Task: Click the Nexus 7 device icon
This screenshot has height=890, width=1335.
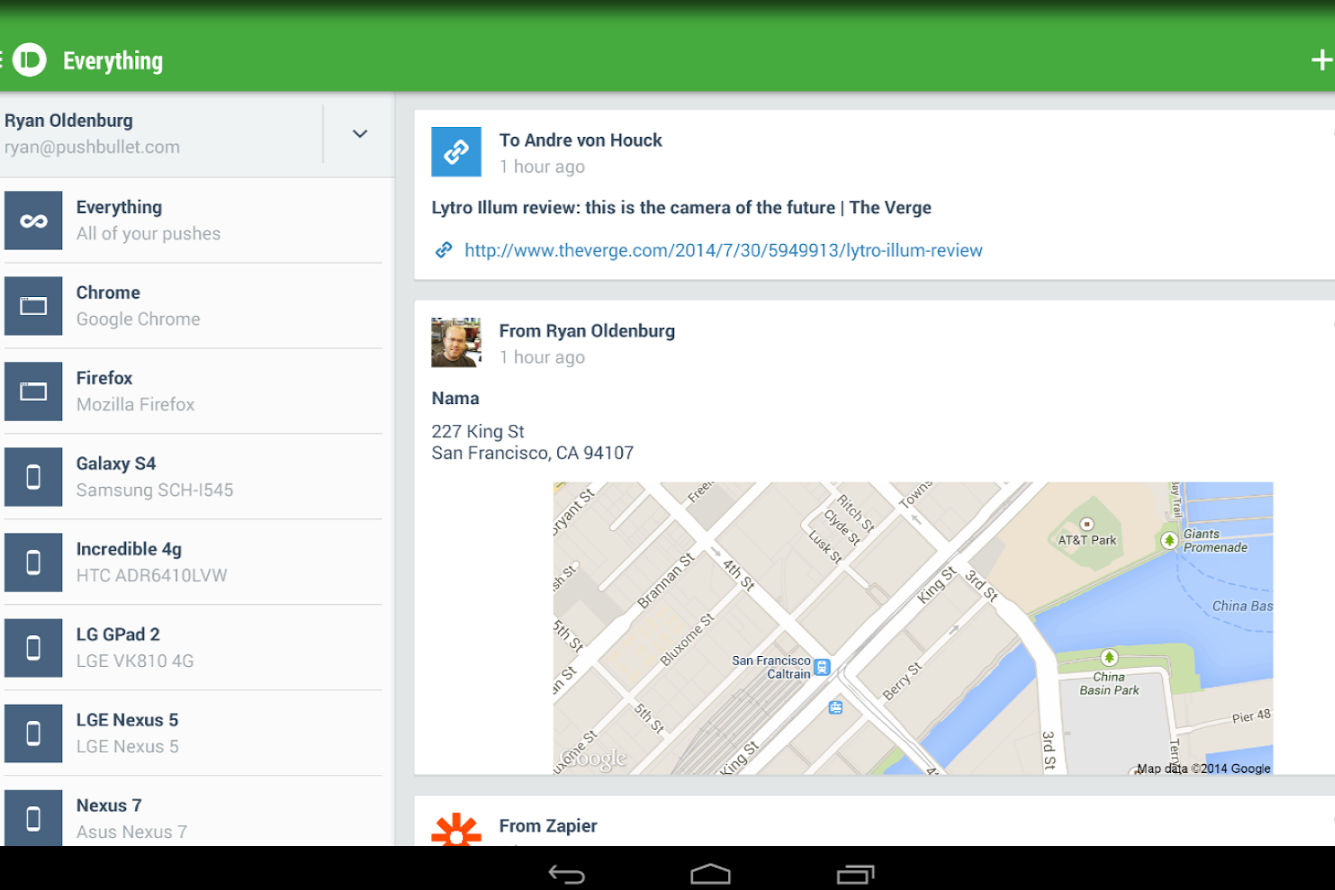Action: (x=33, y=818)
